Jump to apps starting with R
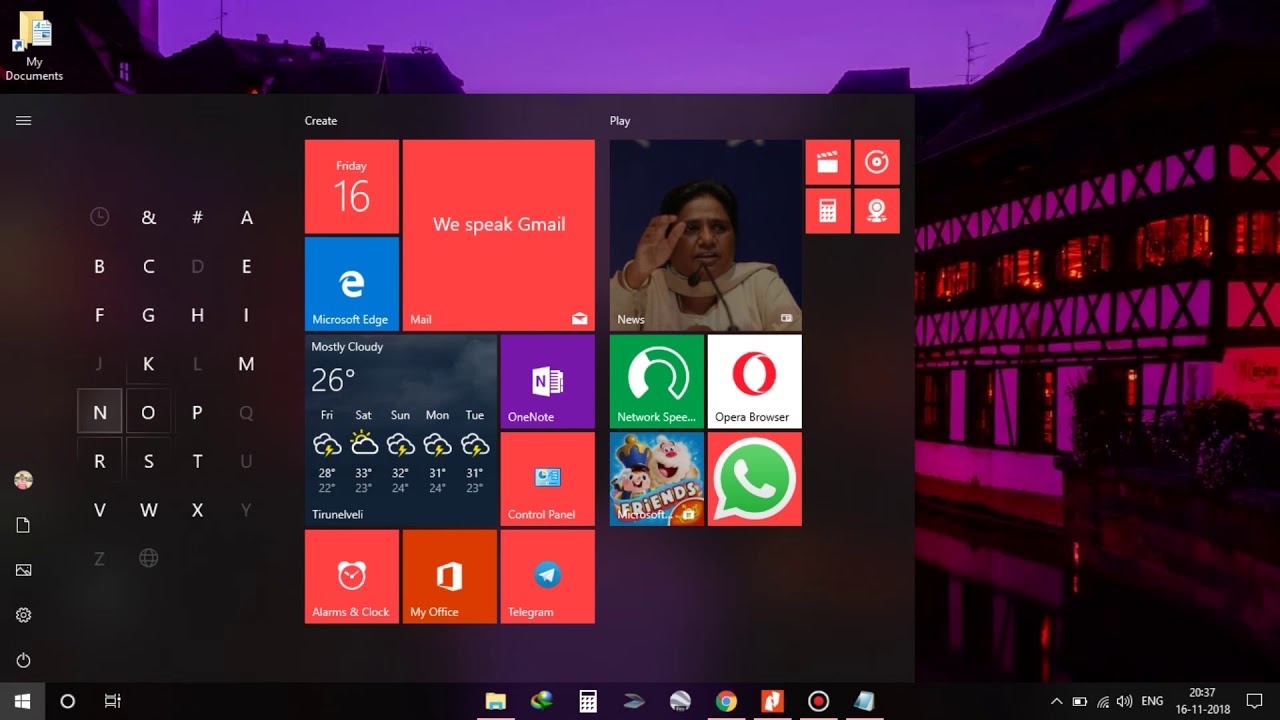Image resolution: width=1280 pixels, height=720 pixels. (99, 461)
